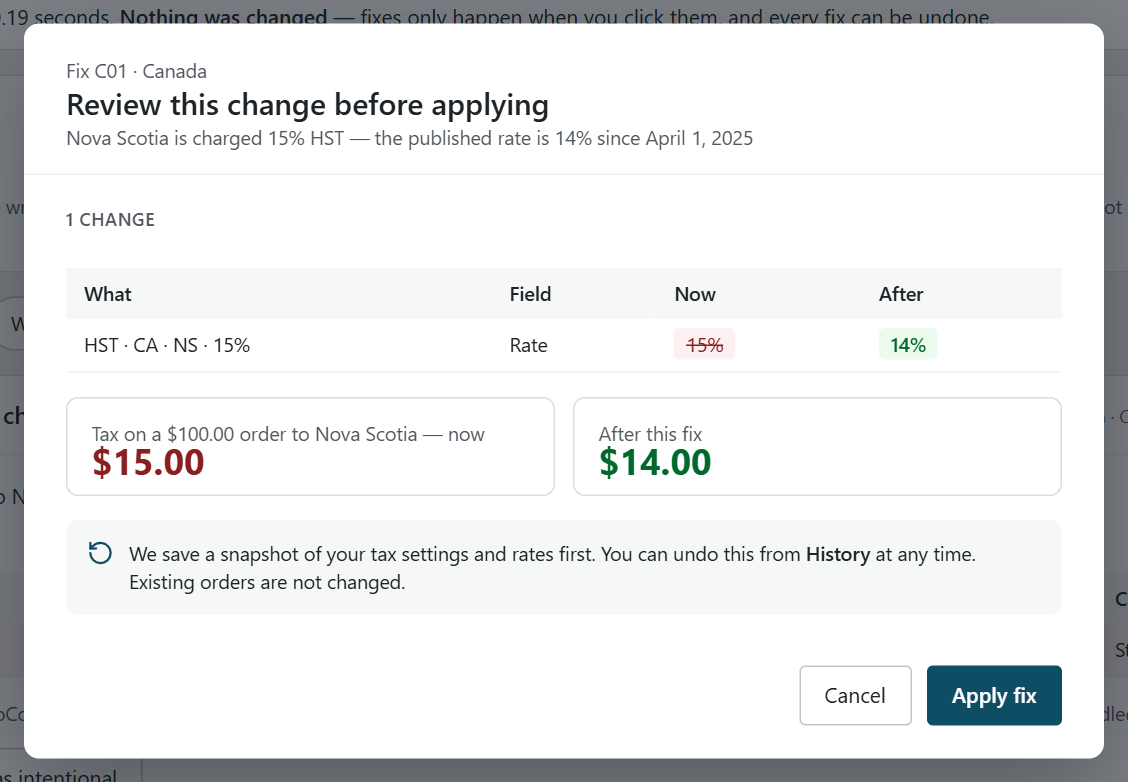1128x782 pixels.
Task: Click the Fix C01 · Canada label
Action: click(x=137, y=71)
